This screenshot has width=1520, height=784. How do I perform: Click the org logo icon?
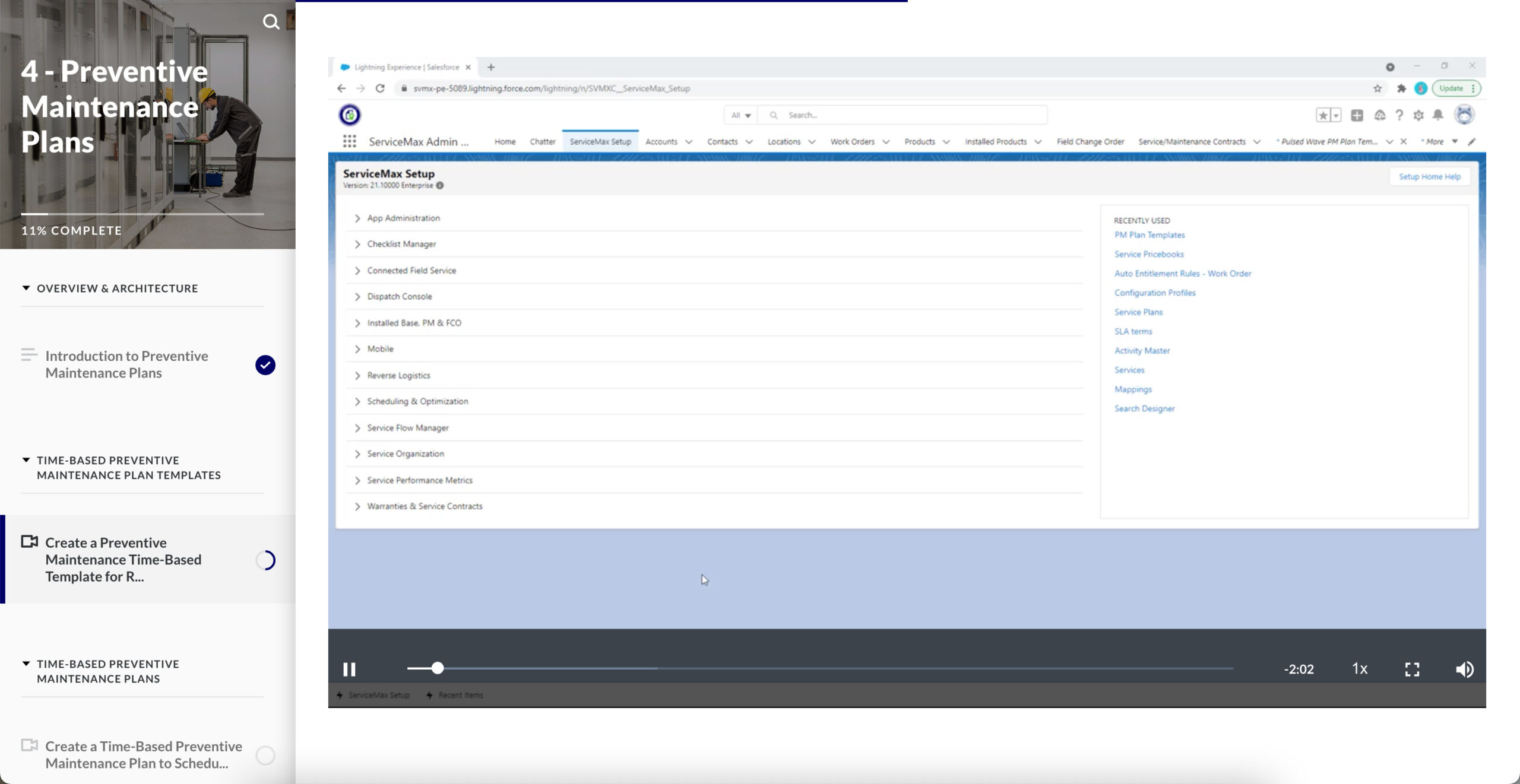pos(350,115)
